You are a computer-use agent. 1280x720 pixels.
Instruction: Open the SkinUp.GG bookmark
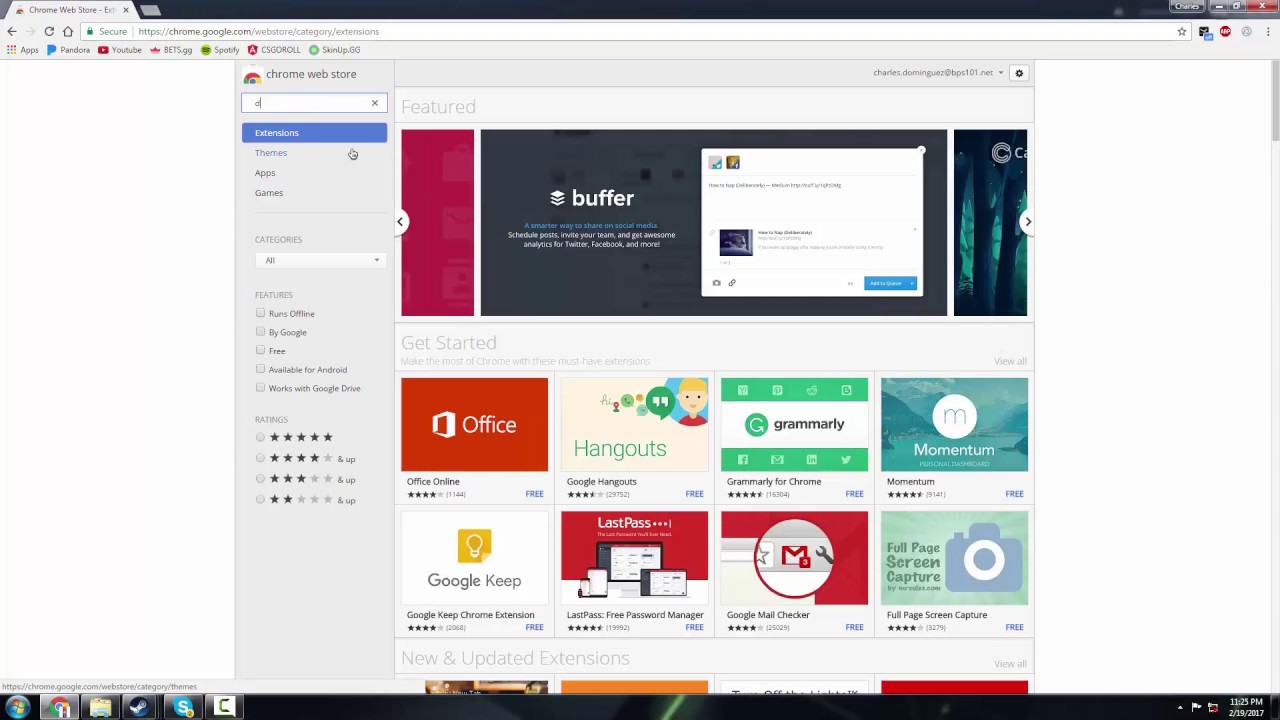(334, 50)
